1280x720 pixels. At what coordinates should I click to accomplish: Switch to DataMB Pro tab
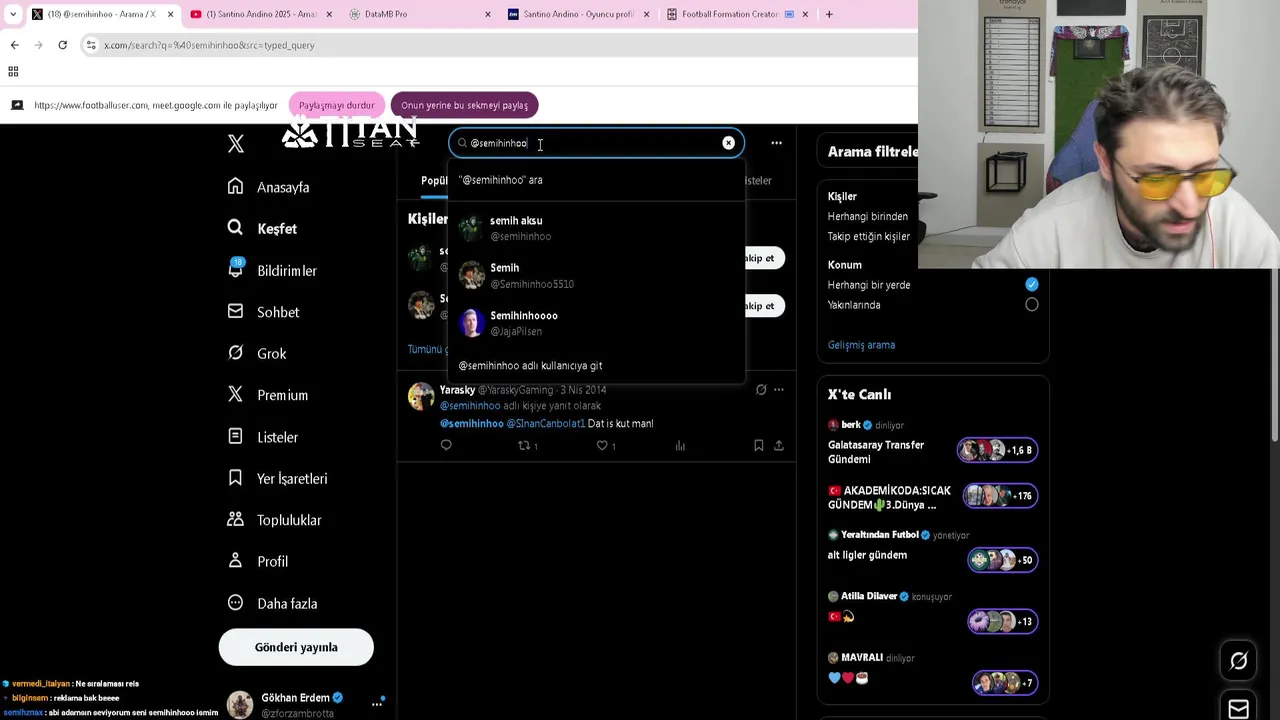(x=420, y=14)
